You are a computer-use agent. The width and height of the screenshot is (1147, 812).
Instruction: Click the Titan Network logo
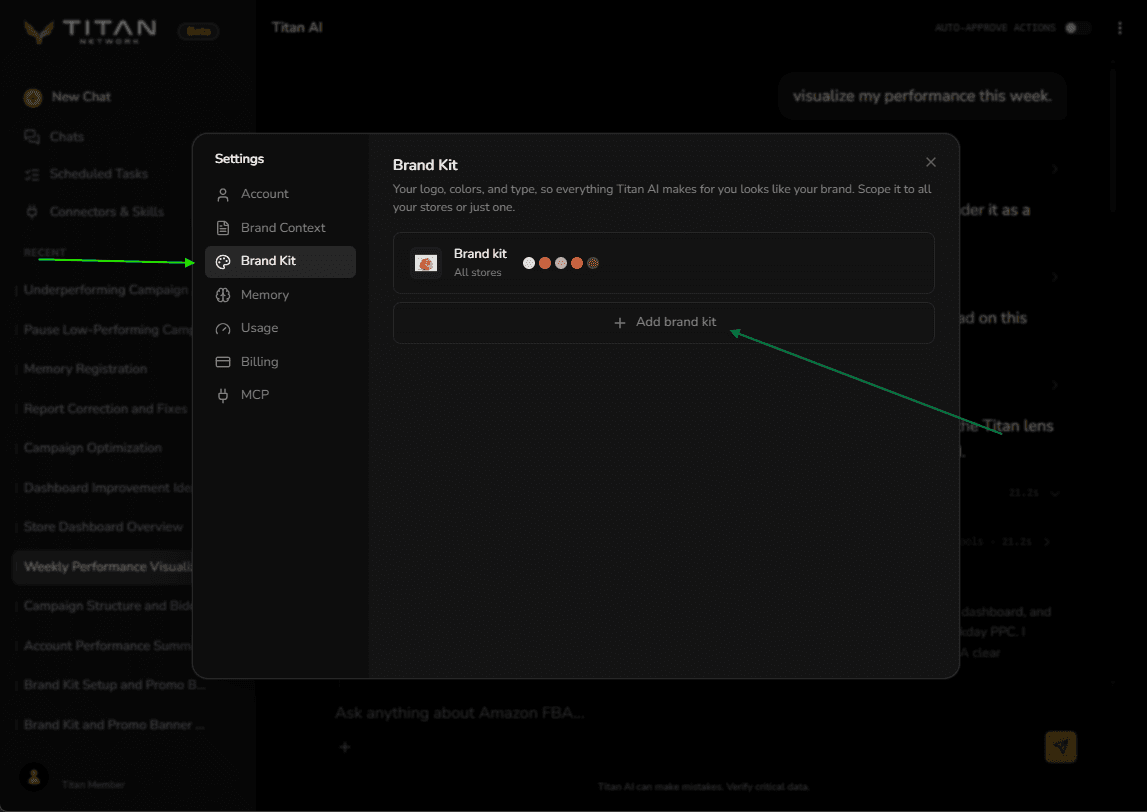[90, 31]
